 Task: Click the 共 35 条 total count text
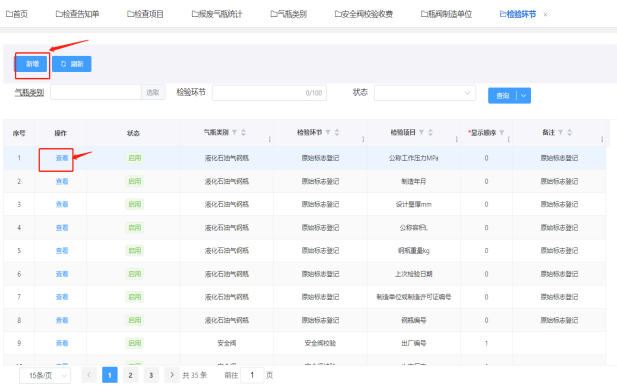[x=194, y=375]
